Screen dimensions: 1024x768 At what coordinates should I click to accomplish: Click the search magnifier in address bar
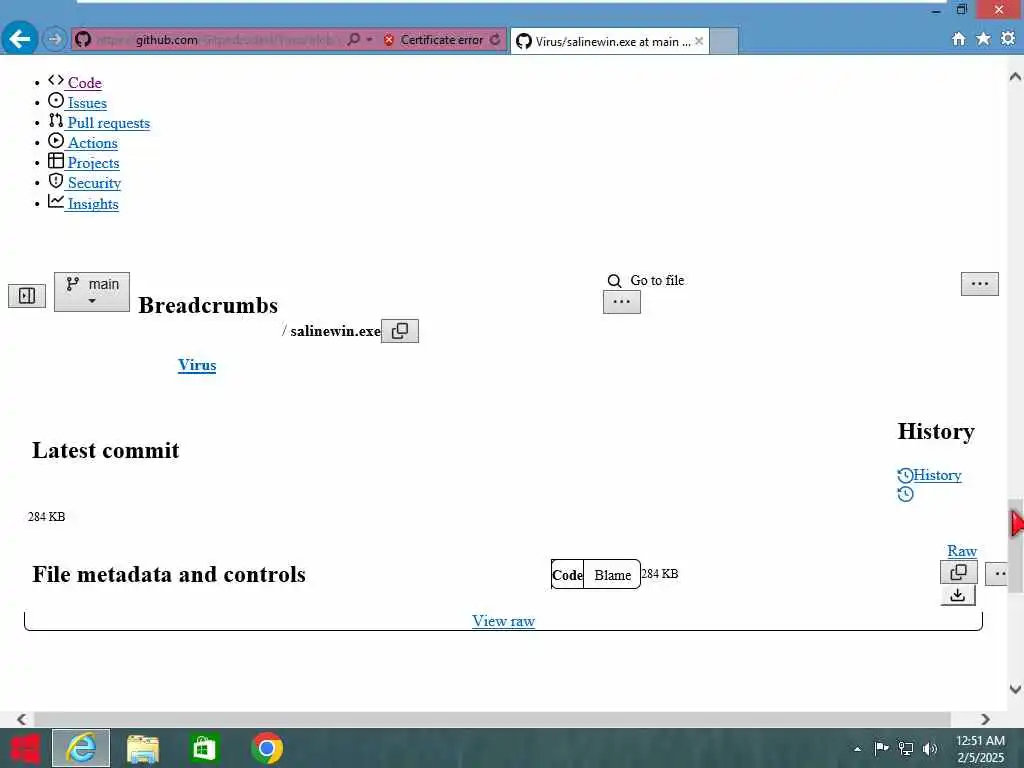[353, 40]
